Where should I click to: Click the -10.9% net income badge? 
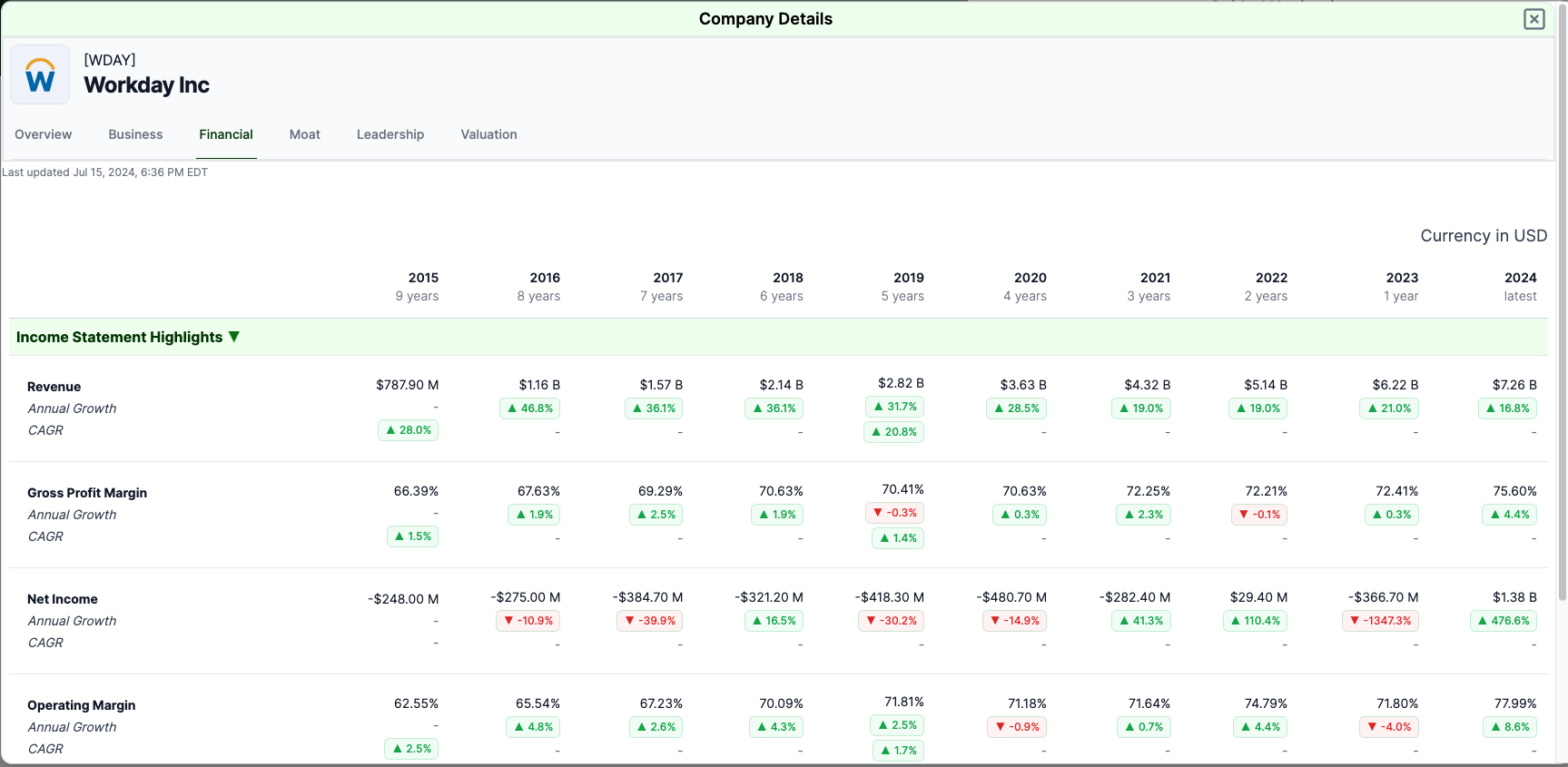coord(528,621)
